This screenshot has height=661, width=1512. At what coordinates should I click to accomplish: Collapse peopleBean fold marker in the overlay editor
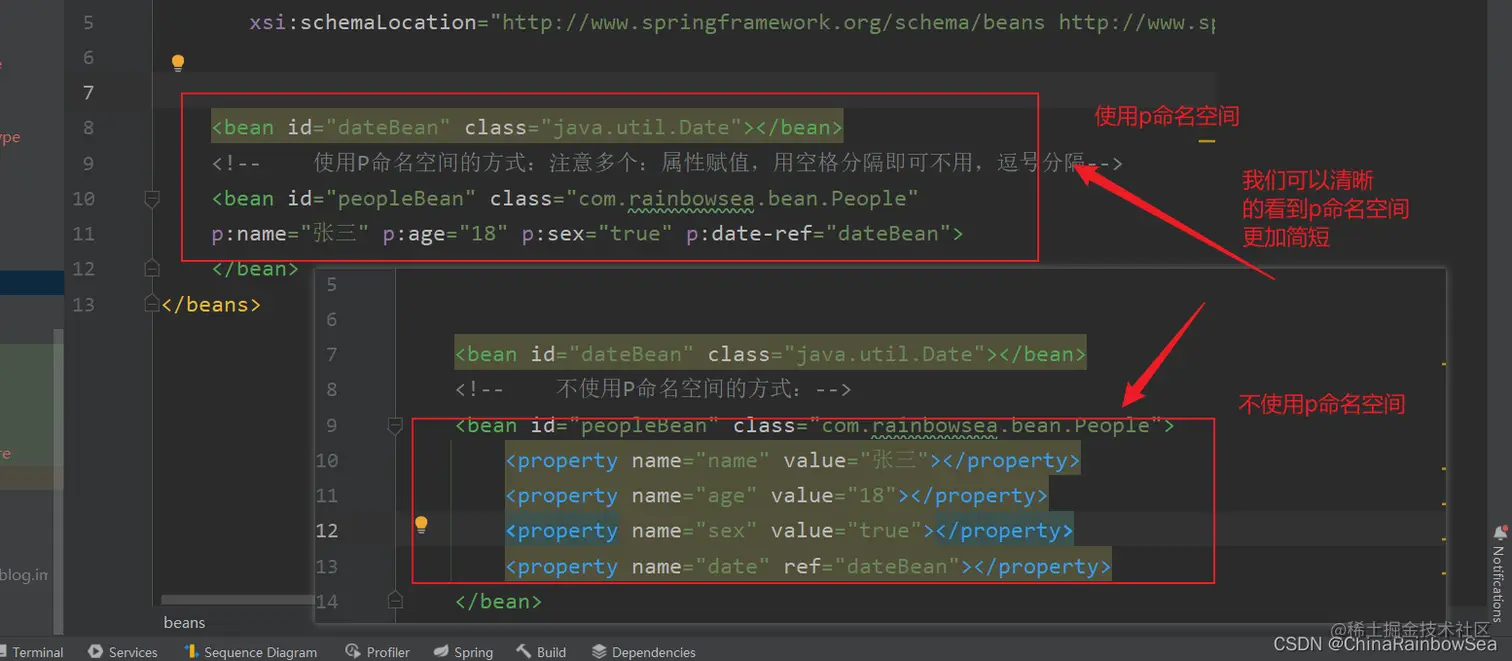pos(395,426)
